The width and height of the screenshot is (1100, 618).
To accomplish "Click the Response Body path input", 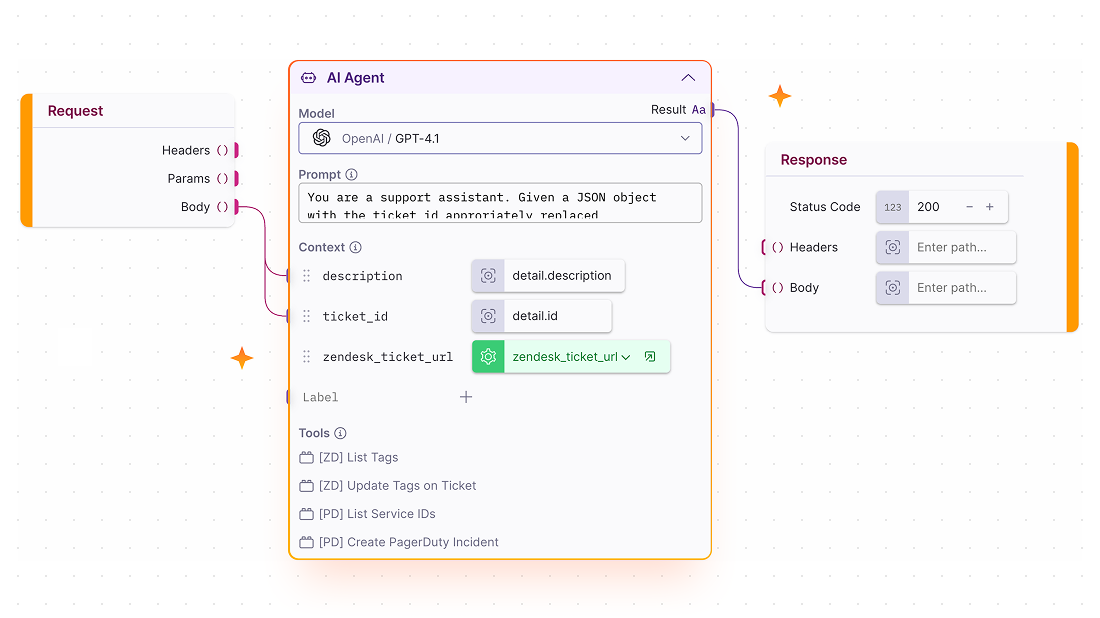I will pos(960,288).
